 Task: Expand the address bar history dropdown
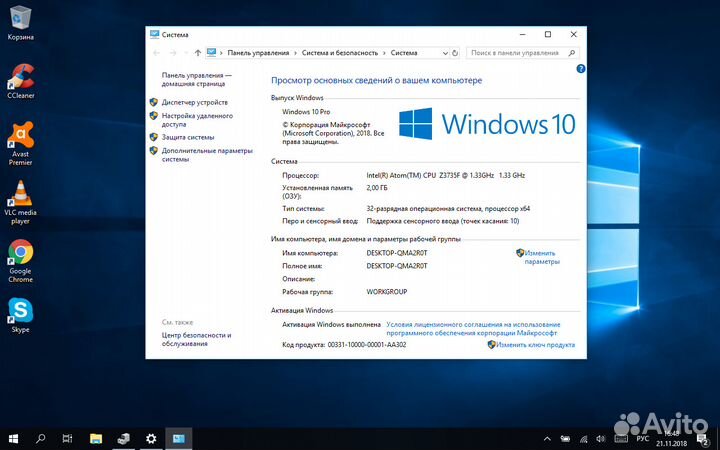tap(445, 53)
